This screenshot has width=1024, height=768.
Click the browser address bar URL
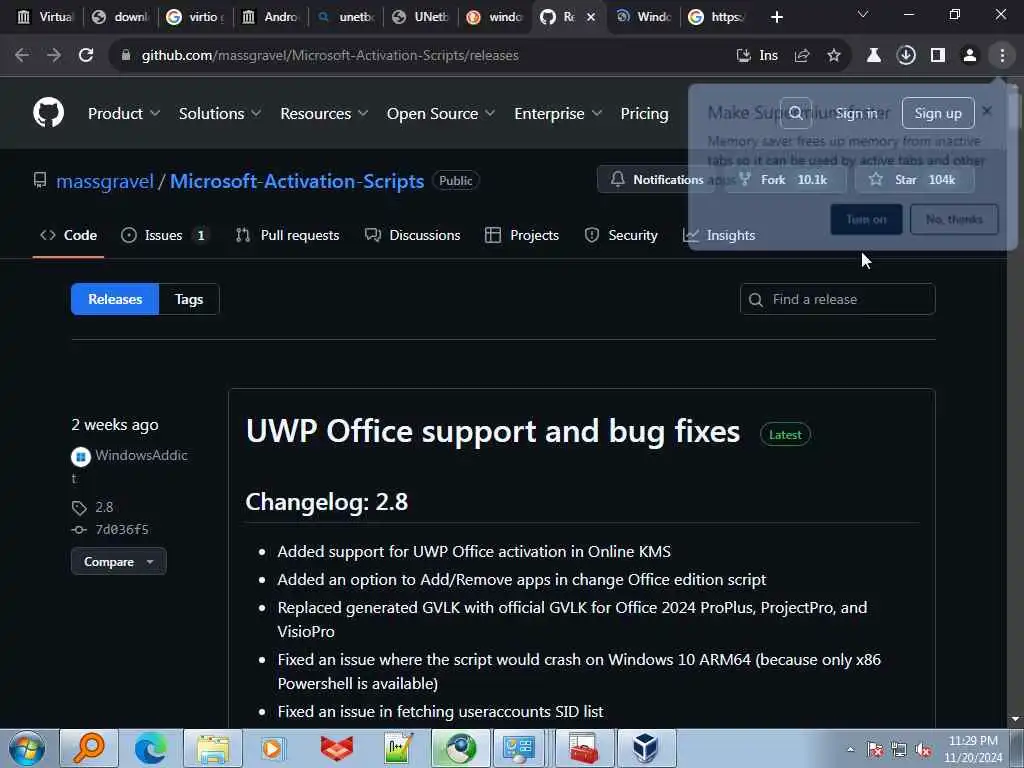330,56
